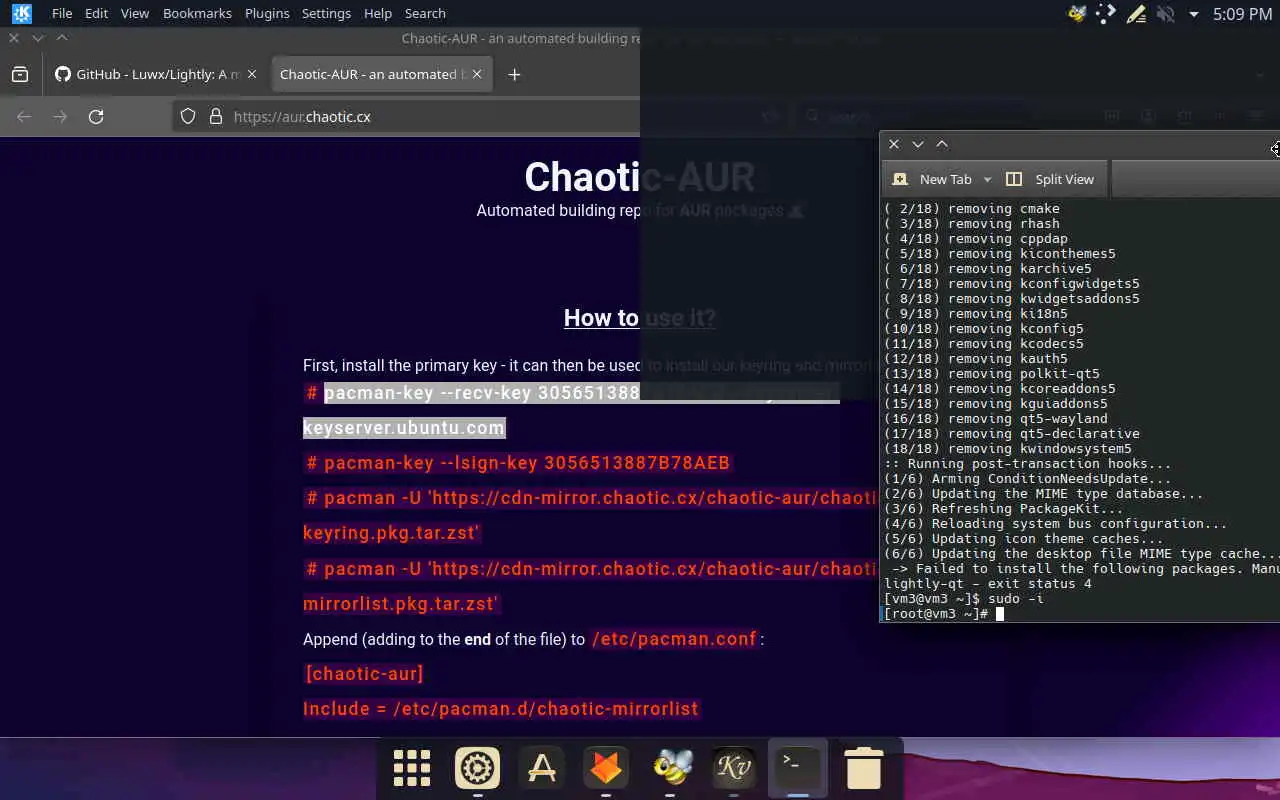Click the pencil notes tray icon
The height and width of the screenshot is (800, 1280).
point(1136,14)
